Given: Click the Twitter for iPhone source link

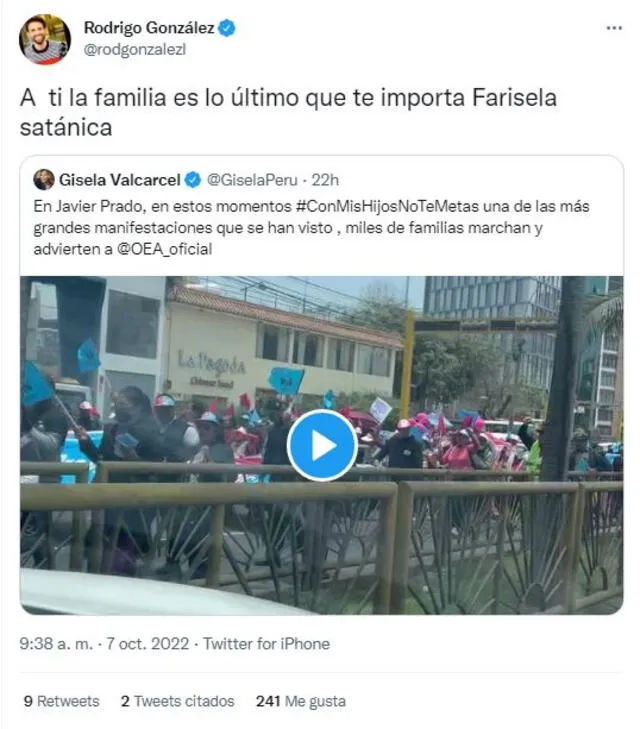Looking at the screenshot, I should click(x=266, y=643).
